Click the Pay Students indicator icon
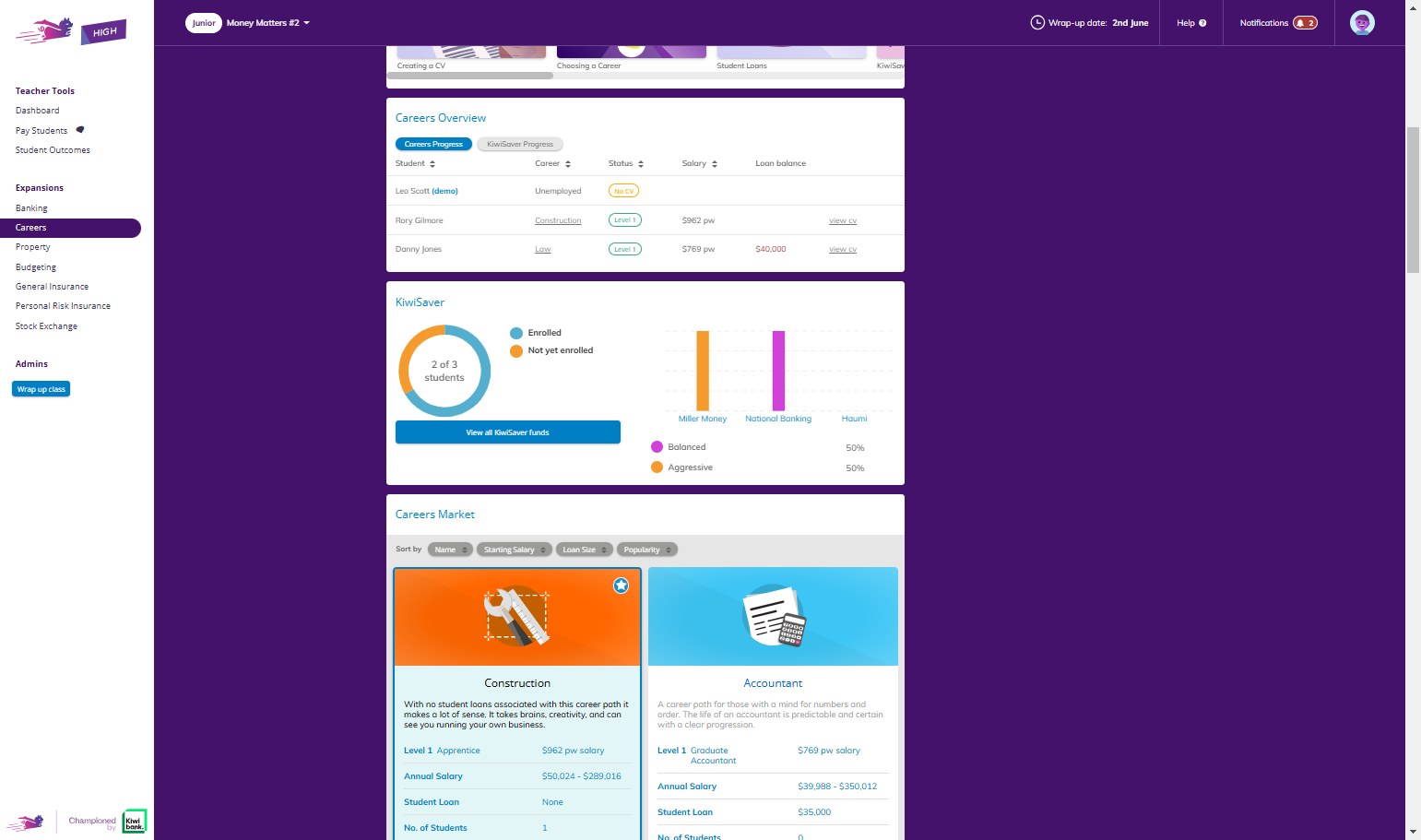The height and width of the screenshot is (840, 1421). [80, 130]
